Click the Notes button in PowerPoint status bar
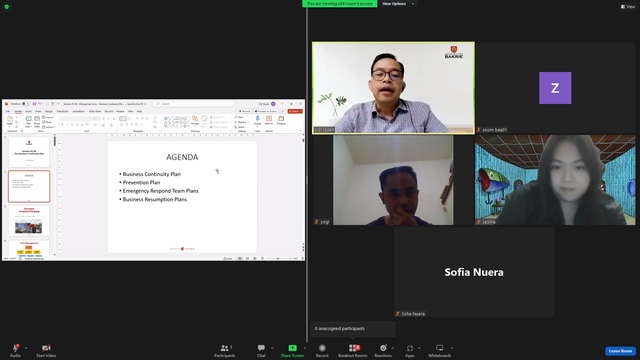The image size is (640, 360). 229,258
